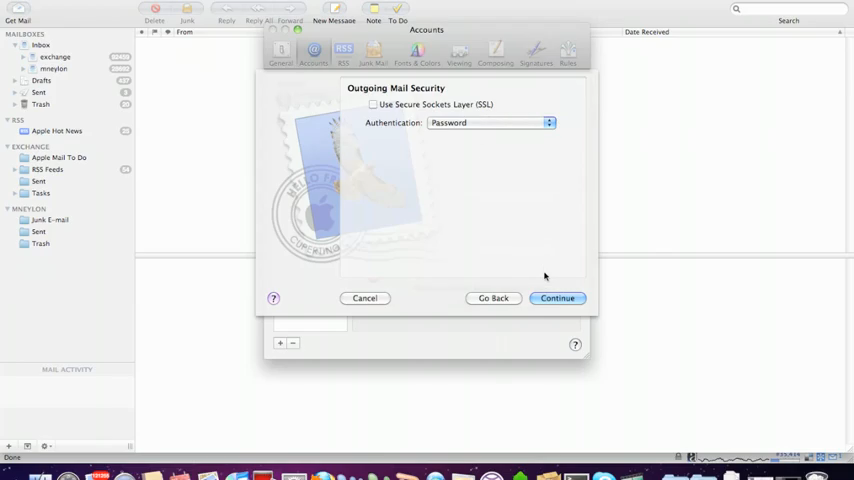Click the Delete toolbar icon
The width and height of the screenshot is (854, 480).
[x=155, y=8]
